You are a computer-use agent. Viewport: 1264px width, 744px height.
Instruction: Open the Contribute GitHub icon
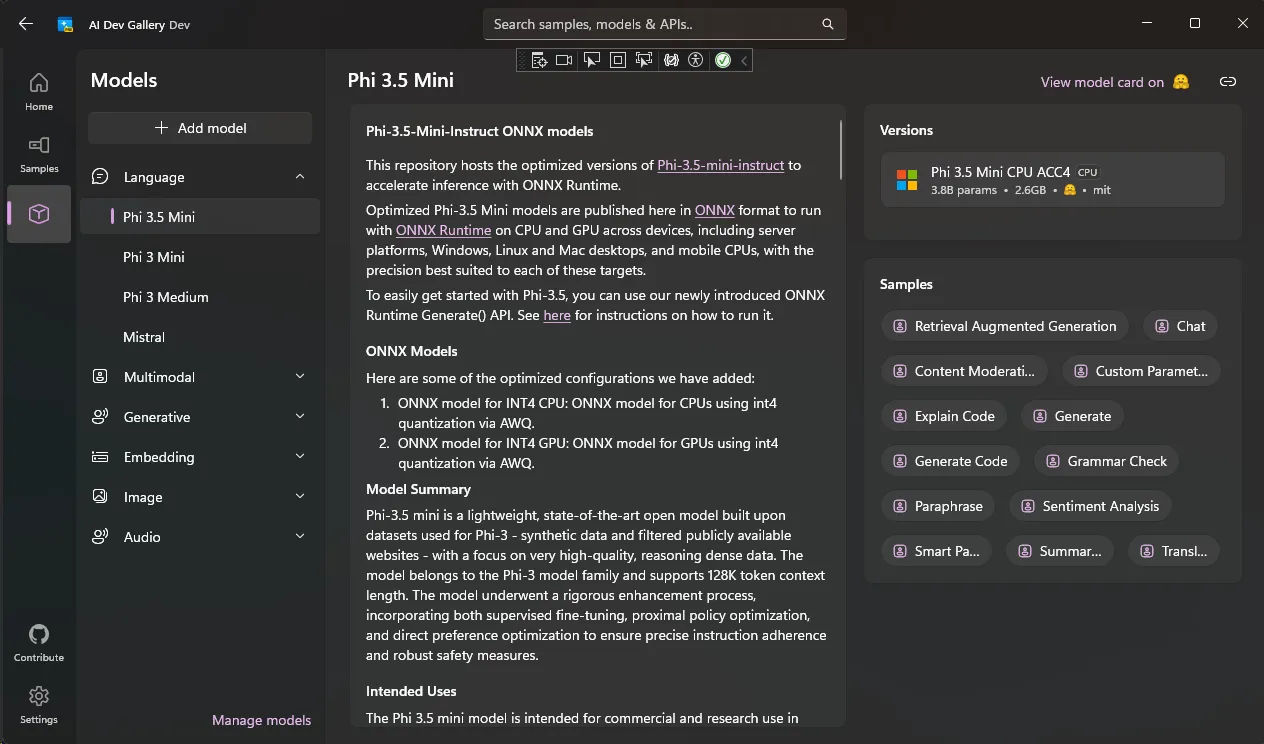39,643
